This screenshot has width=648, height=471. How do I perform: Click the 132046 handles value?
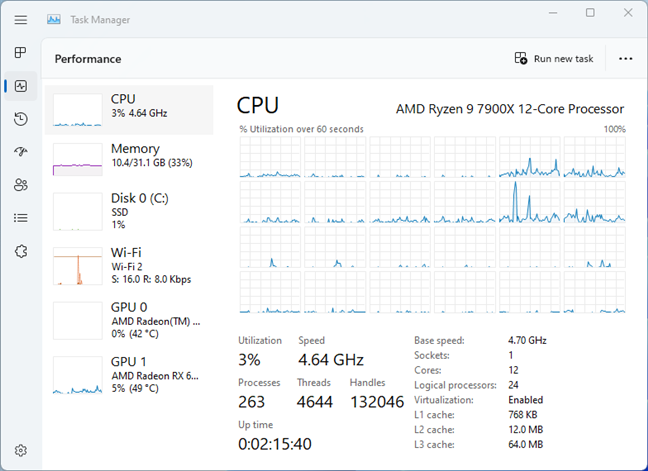point(377,402)
